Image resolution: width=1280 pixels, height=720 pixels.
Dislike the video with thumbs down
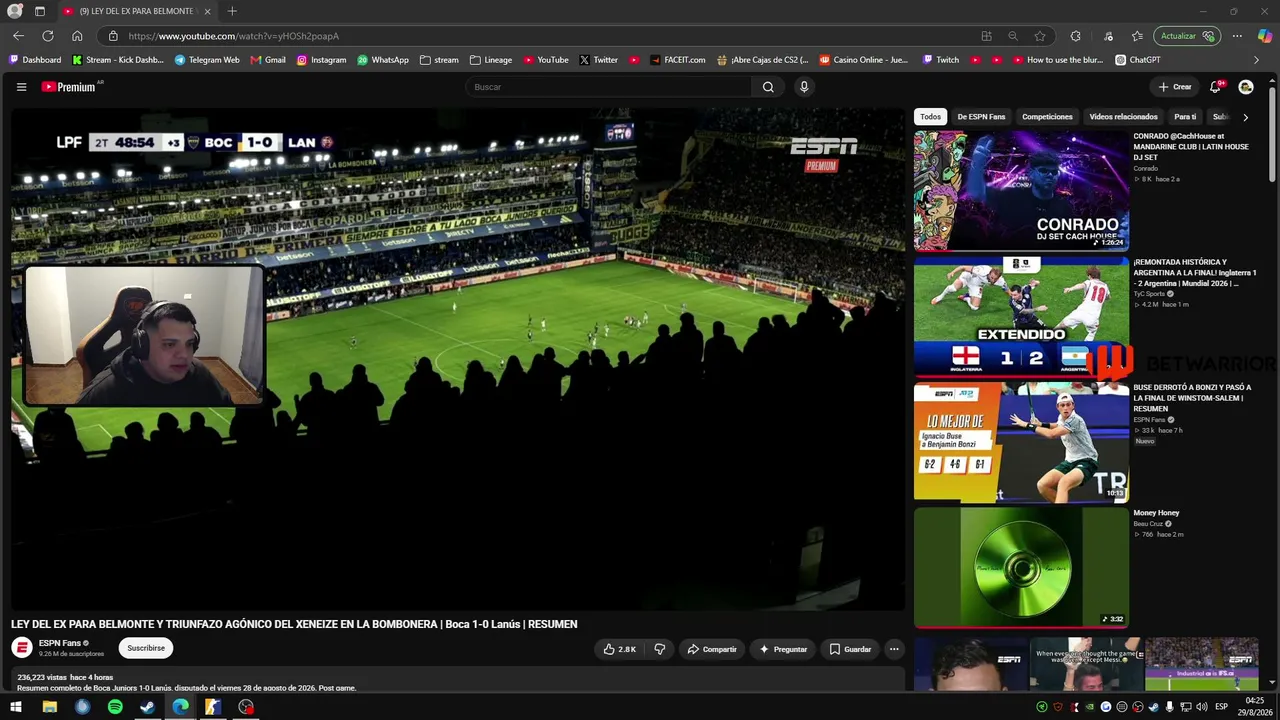(x=660, y=649)
